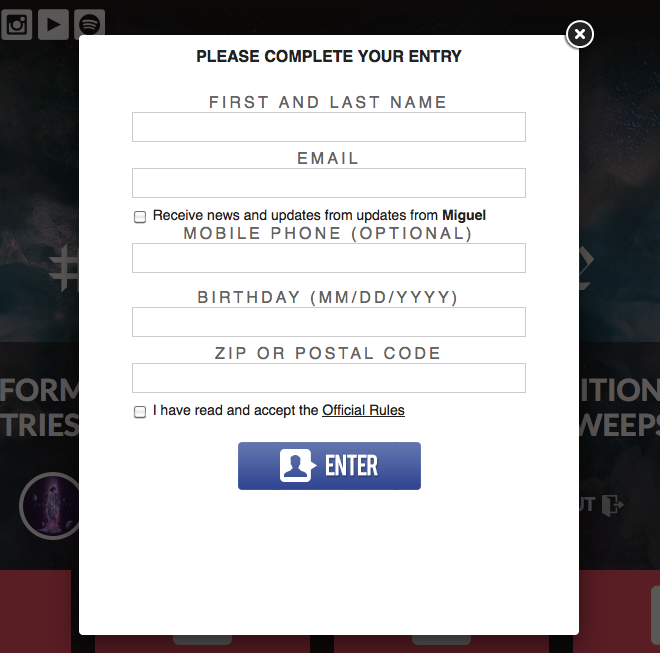The height and width of the screenshot is (653, 660).
Task: Open the Official Rules link
Action: (x=363, y=410)
